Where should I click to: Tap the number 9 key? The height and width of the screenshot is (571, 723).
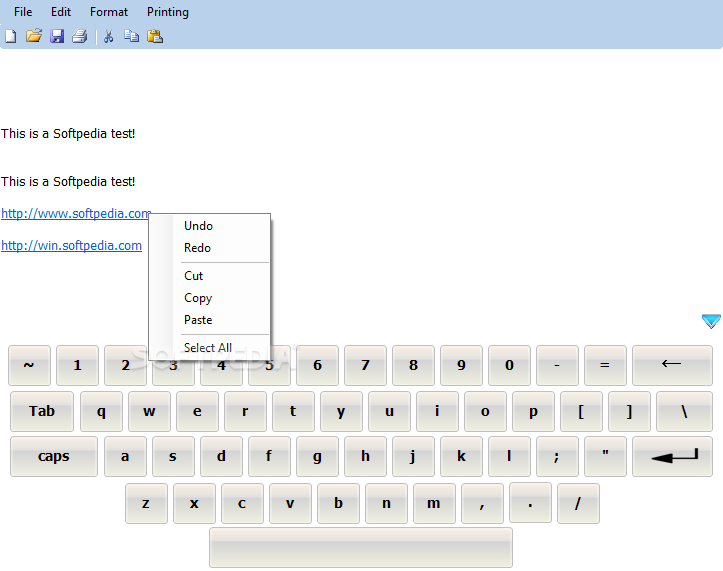coord(461,365)
